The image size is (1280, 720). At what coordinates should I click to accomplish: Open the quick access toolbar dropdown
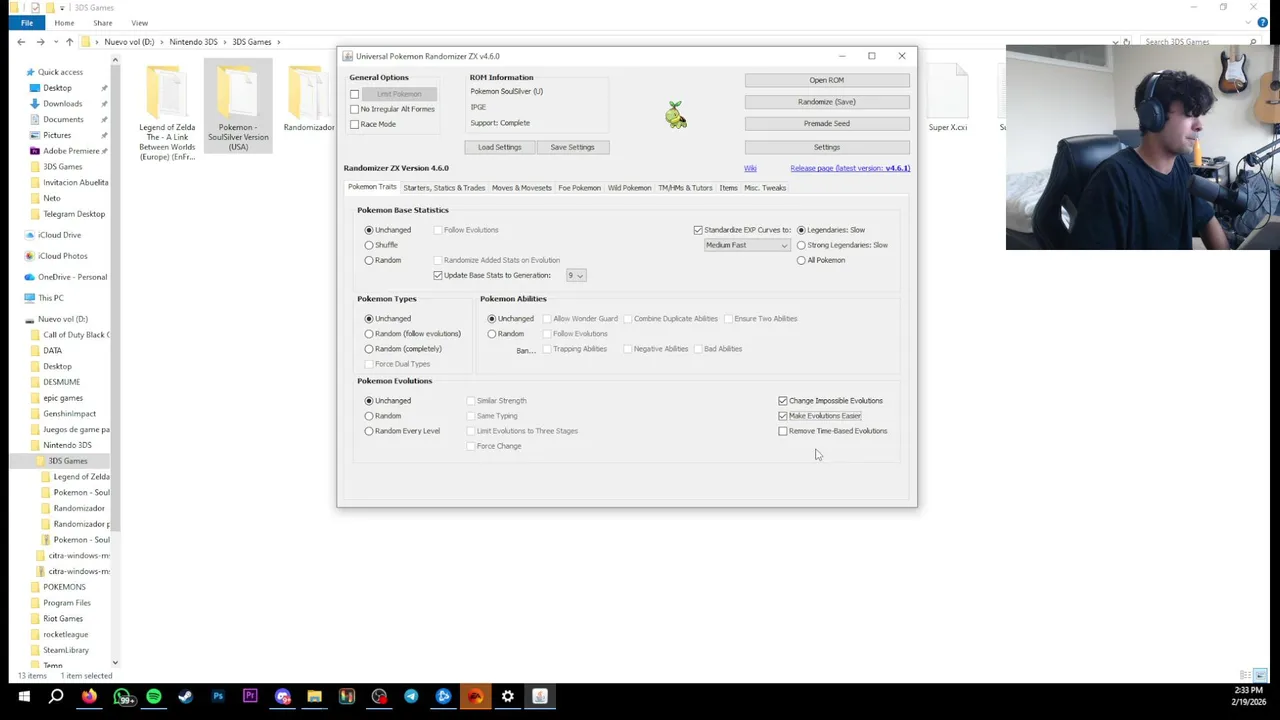(62, 8)
